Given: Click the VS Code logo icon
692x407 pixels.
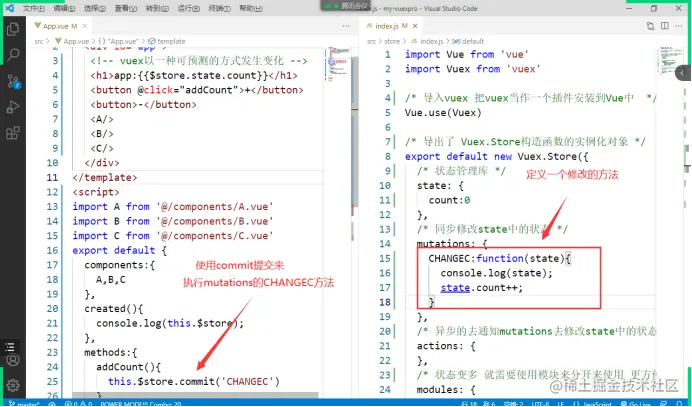Looking at the screenshot, I should tap(9, 8).
